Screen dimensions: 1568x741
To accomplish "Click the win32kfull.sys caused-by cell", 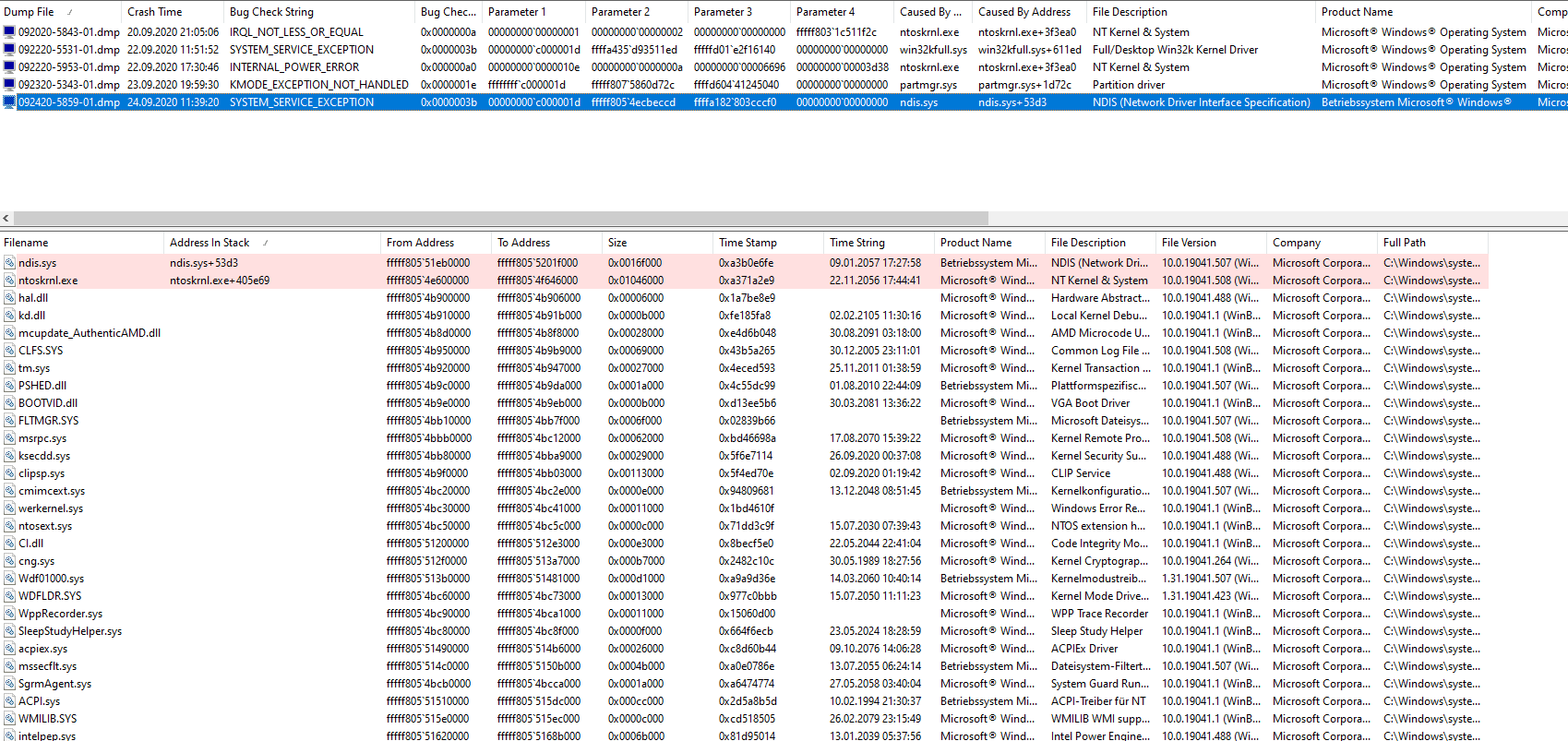I will point(933,49).
